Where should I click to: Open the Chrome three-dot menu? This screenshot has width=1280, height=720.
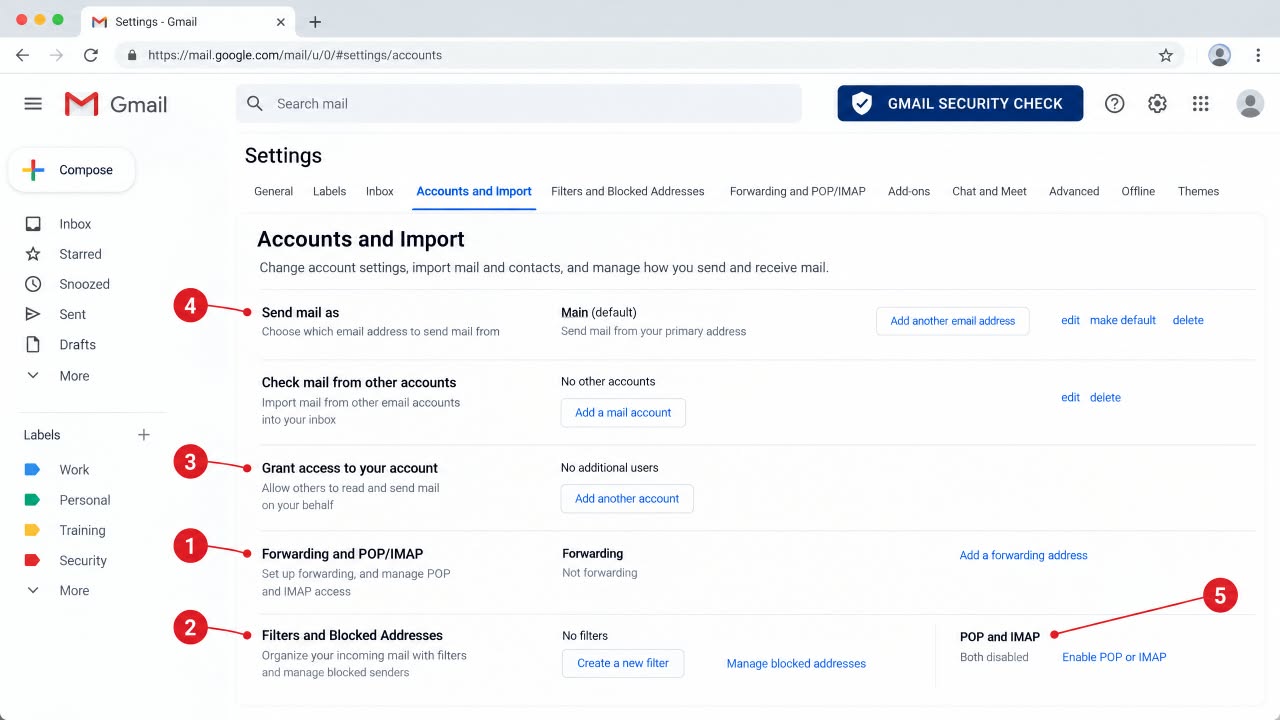pyautogui.click(x=1258, y=55)
